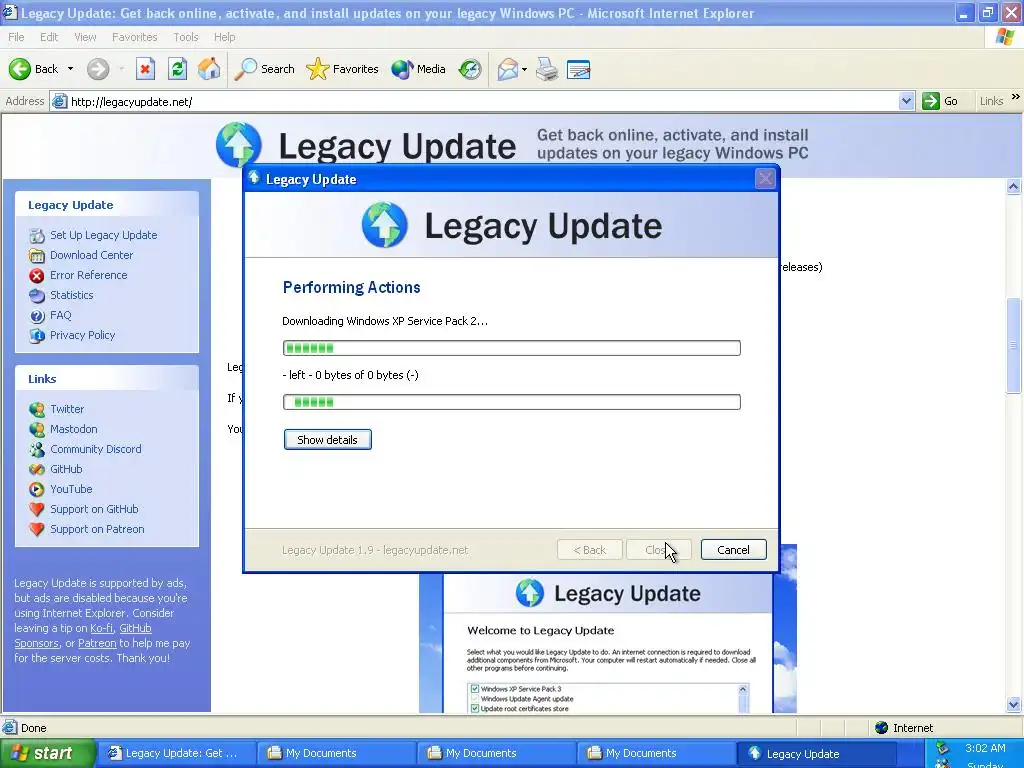Click the overall download progress bar
The height and width of the screenshot is (768, 1024).
[512, 348]
